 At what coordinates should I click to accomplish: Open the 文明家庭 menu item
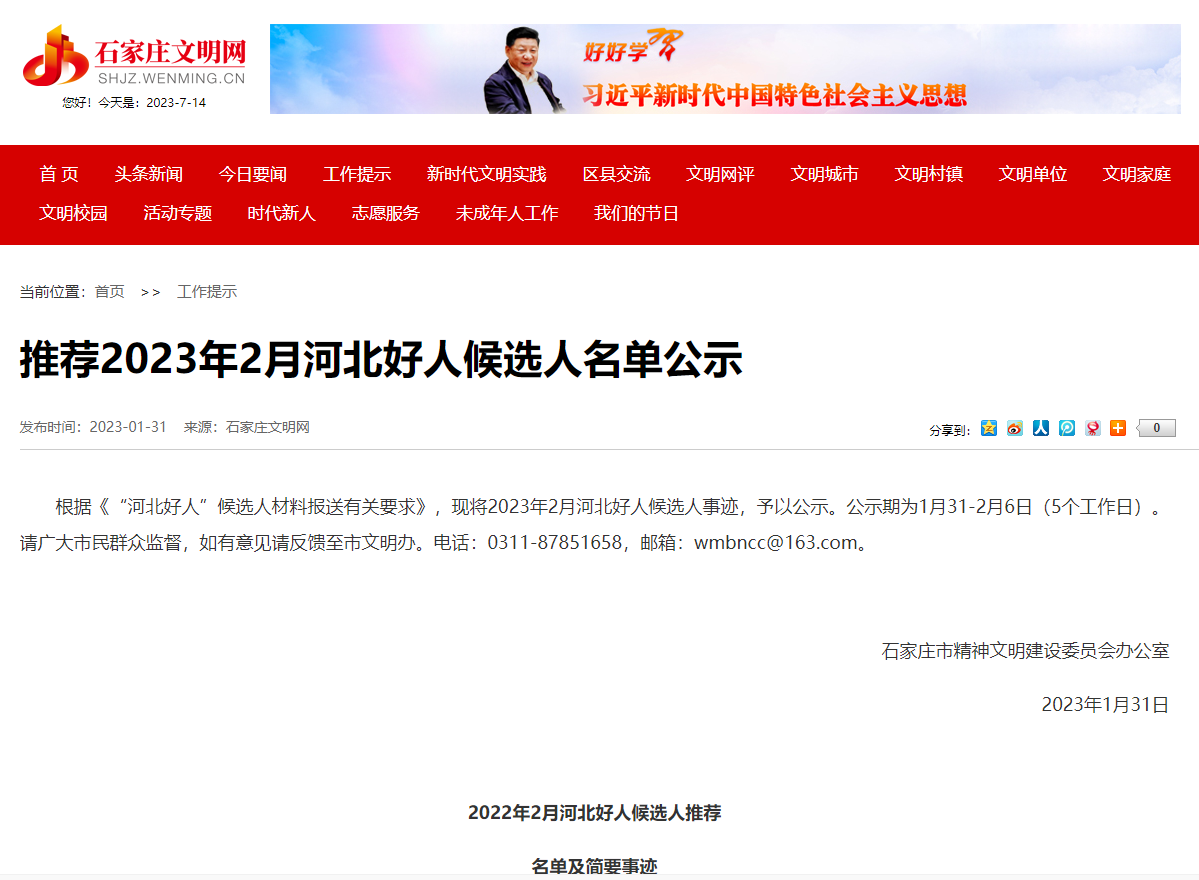coord(1137,174)
